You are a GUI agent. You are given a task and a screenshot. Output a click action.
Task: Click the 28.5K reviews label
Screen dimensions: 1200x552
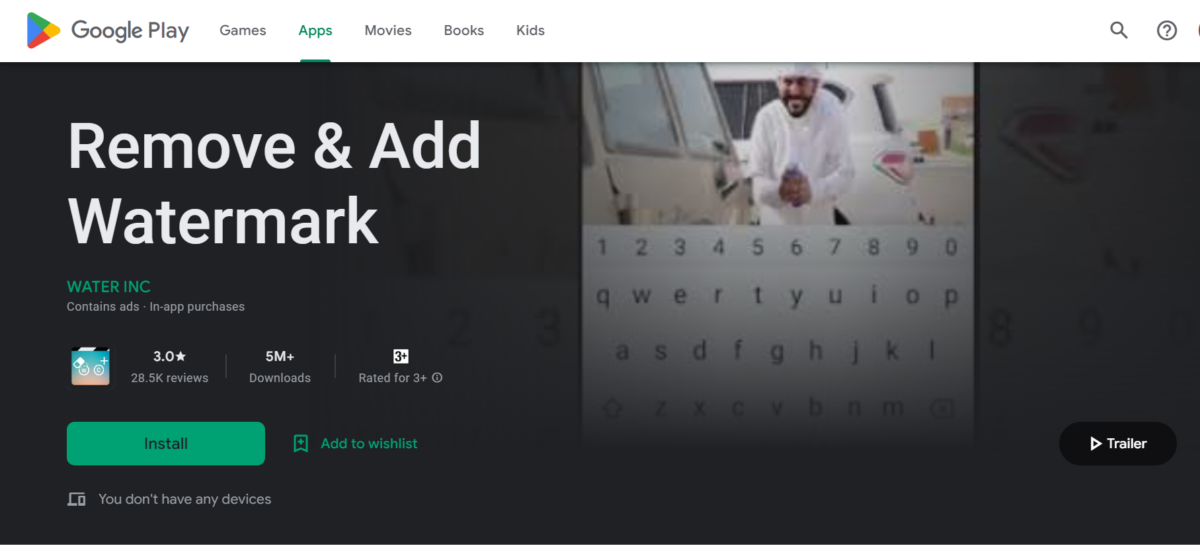(x=169, y=378)
